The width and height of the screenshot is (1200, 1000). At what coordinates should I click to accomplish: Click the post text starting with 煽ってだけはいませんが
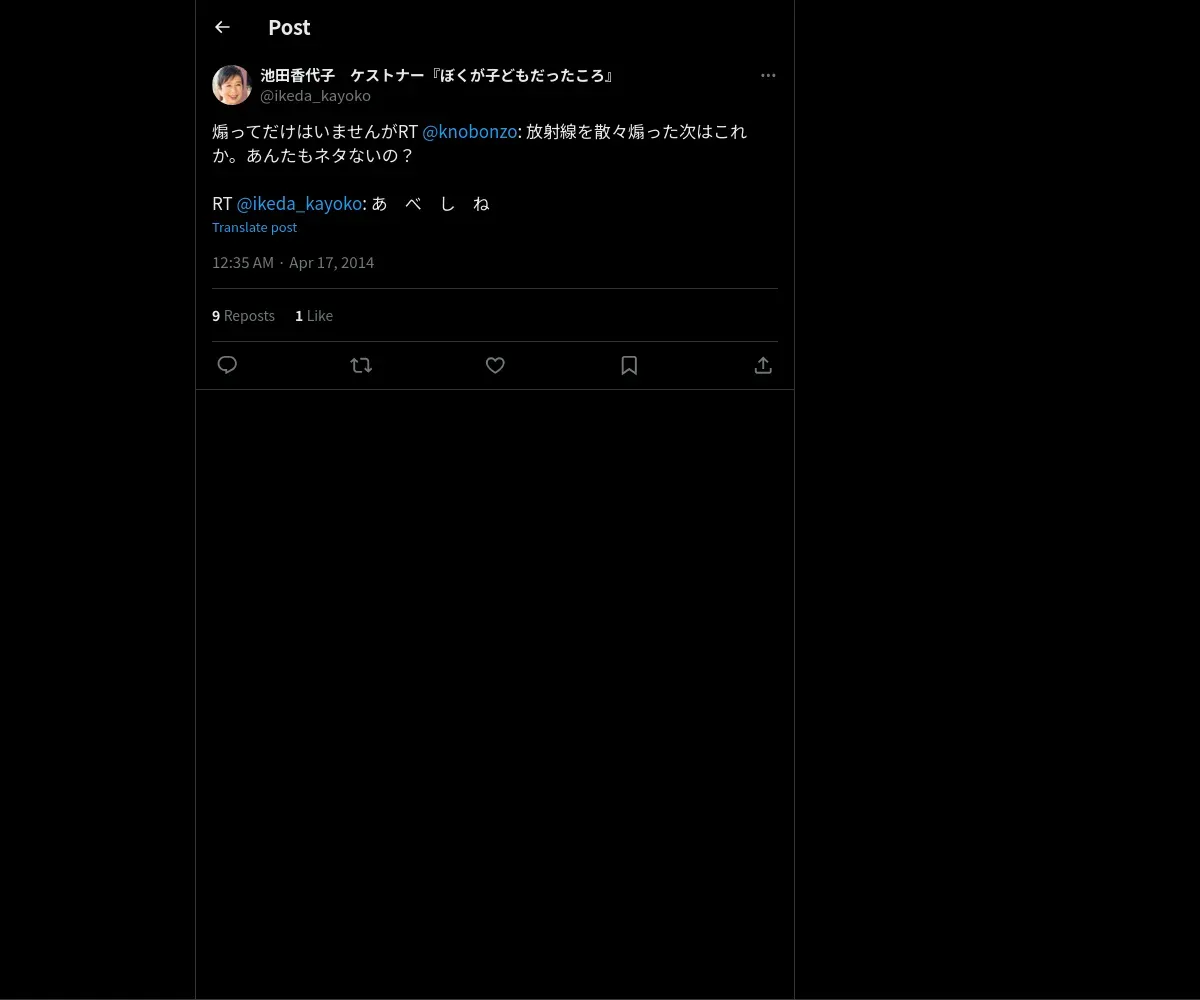(480, 168)
